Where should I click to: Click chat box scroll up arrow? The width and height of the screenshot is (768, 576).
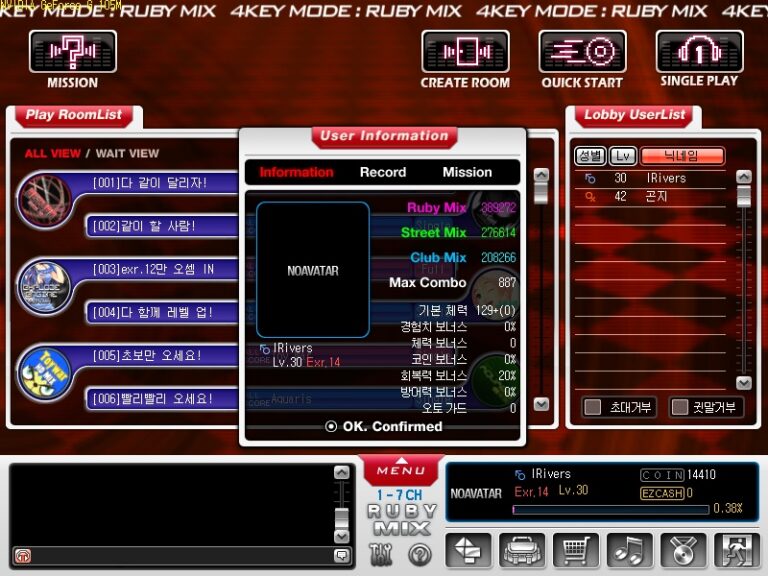click(x=341, y=472)
